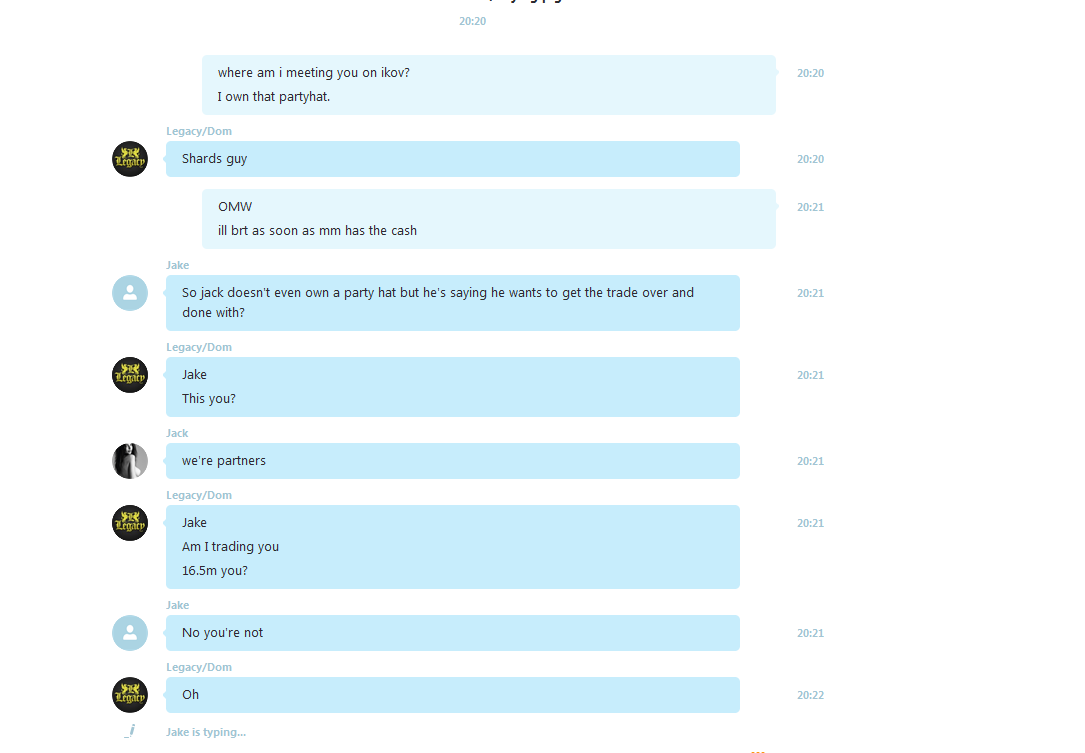The height and width of the screenshot is (753, 1085).
Task: Open Legacy/Dom avatar beside 'Shards guy' message
Action: tap(130, 159)
